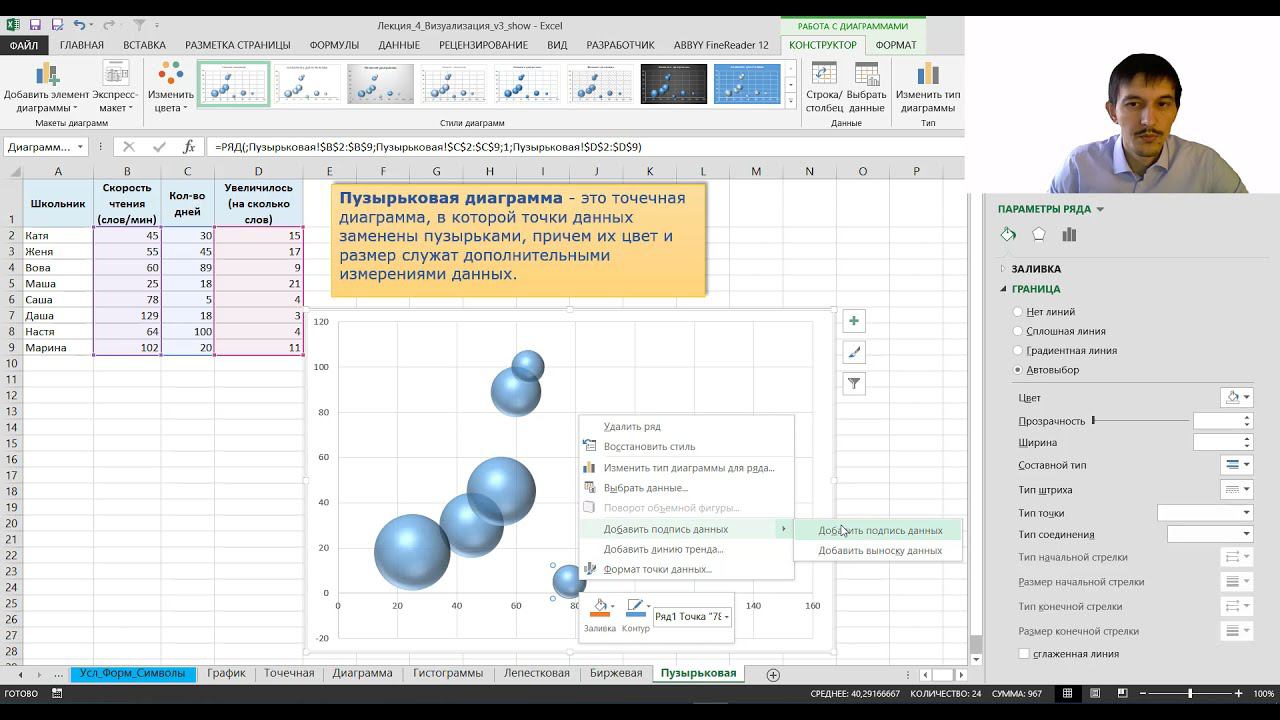Click inside the formula bar with the РЯД formula
This screenshot has height=720, width=1280.
coord(585,147)
